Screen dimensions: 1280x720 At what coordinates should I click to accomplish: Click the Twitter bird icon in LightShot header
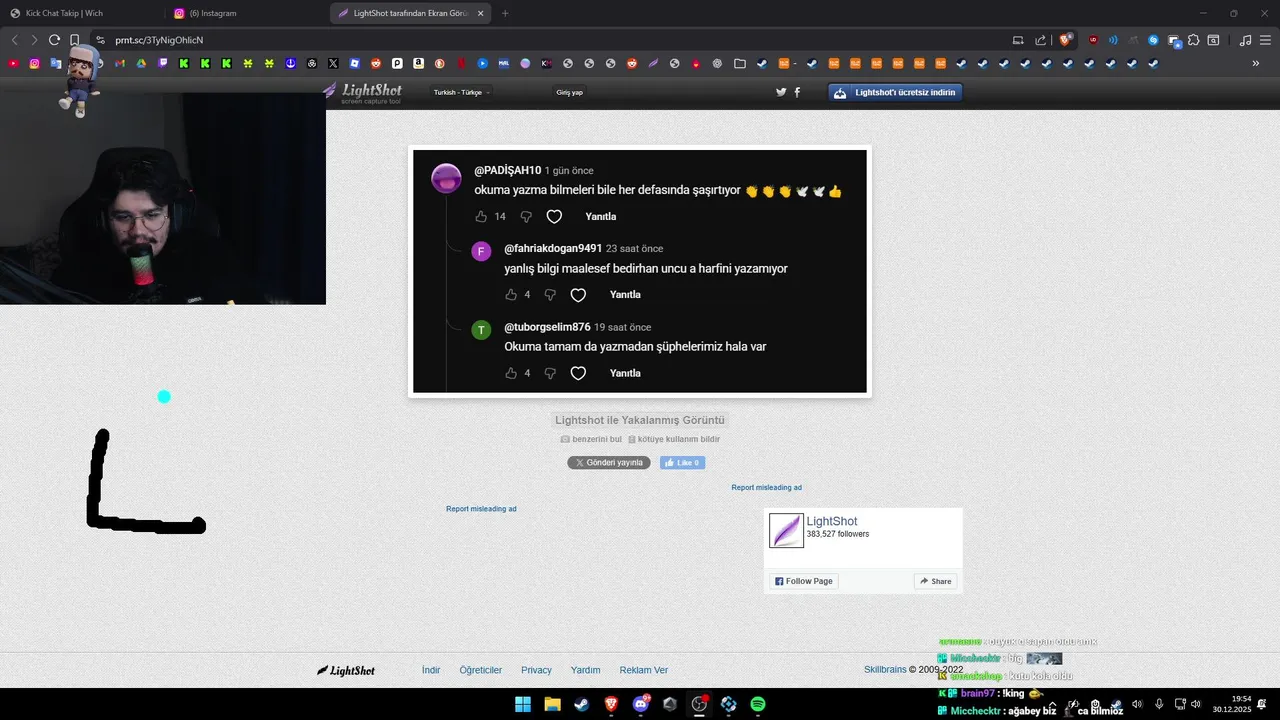pyautogui.click(x=781, y=92)
